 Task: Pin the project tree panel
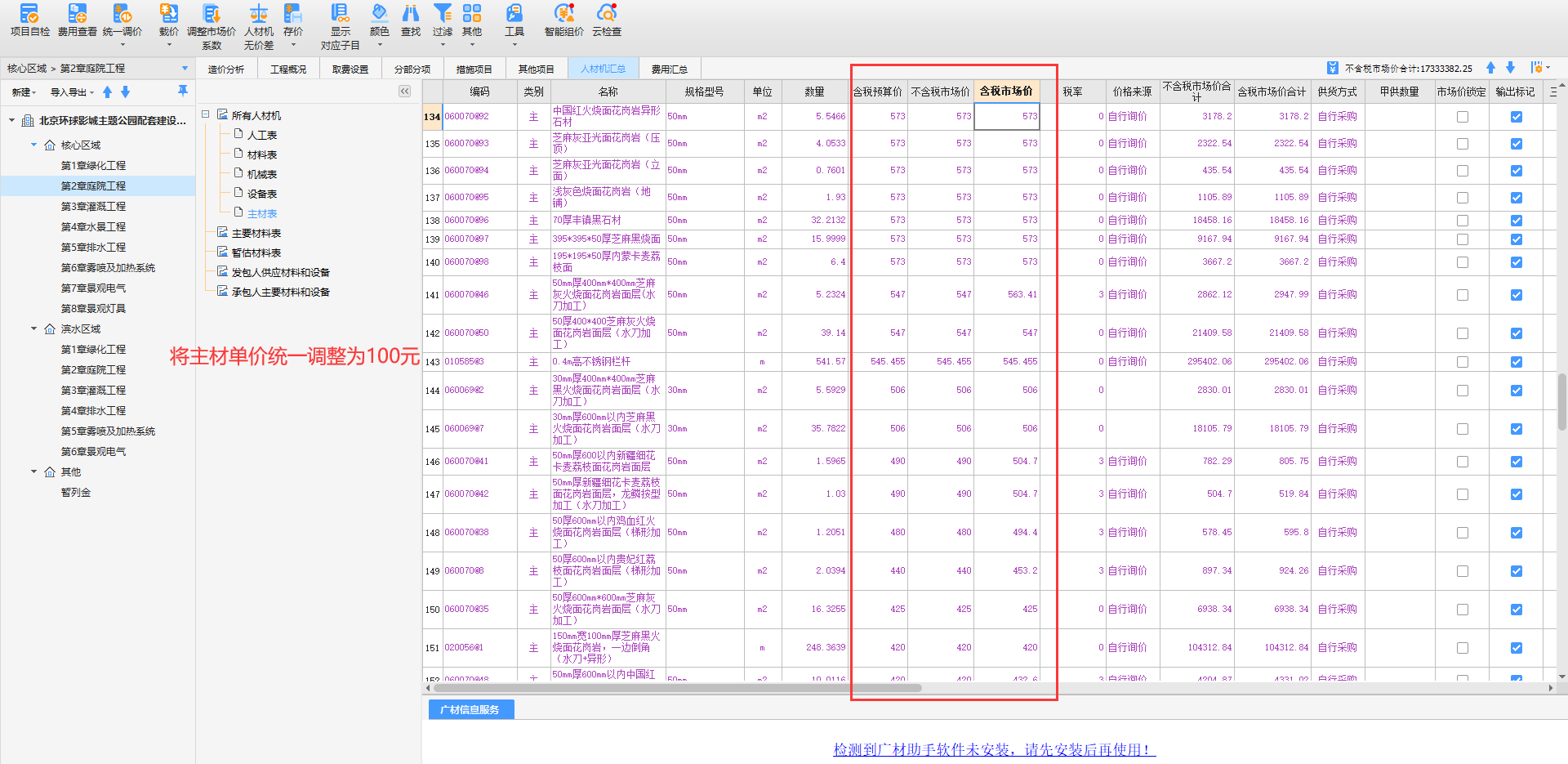pos(183,91)
